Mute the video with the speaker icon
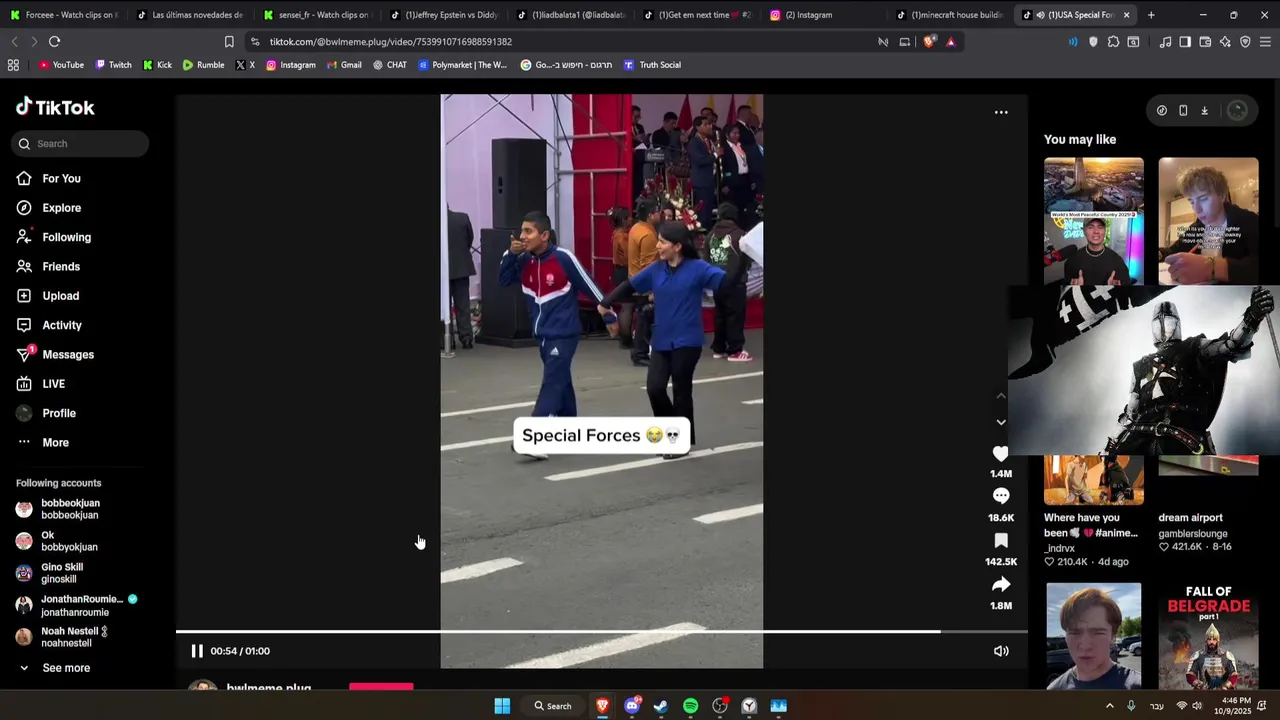The image size is (1280, 720). coord(1001,651)
